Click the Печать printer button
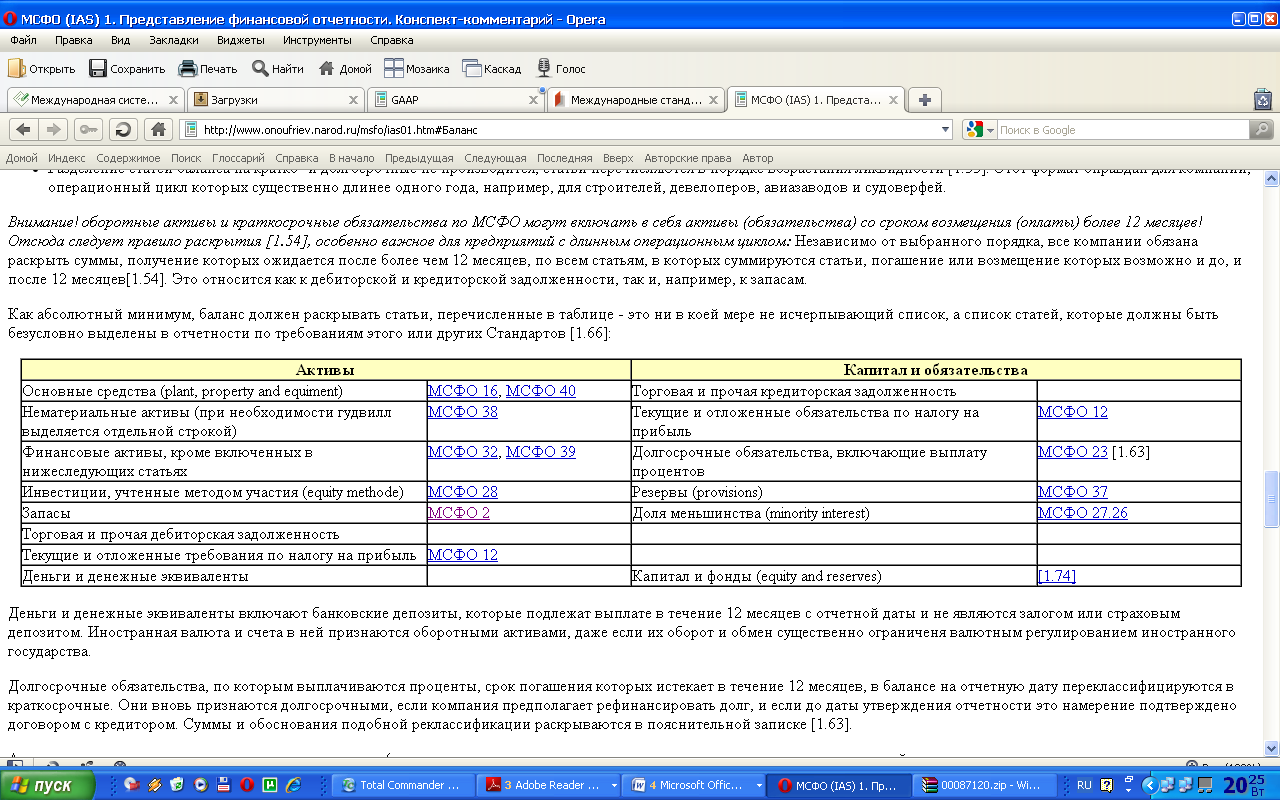Image resolution: width=1280 pixels, height=800 pixels. 208,69
